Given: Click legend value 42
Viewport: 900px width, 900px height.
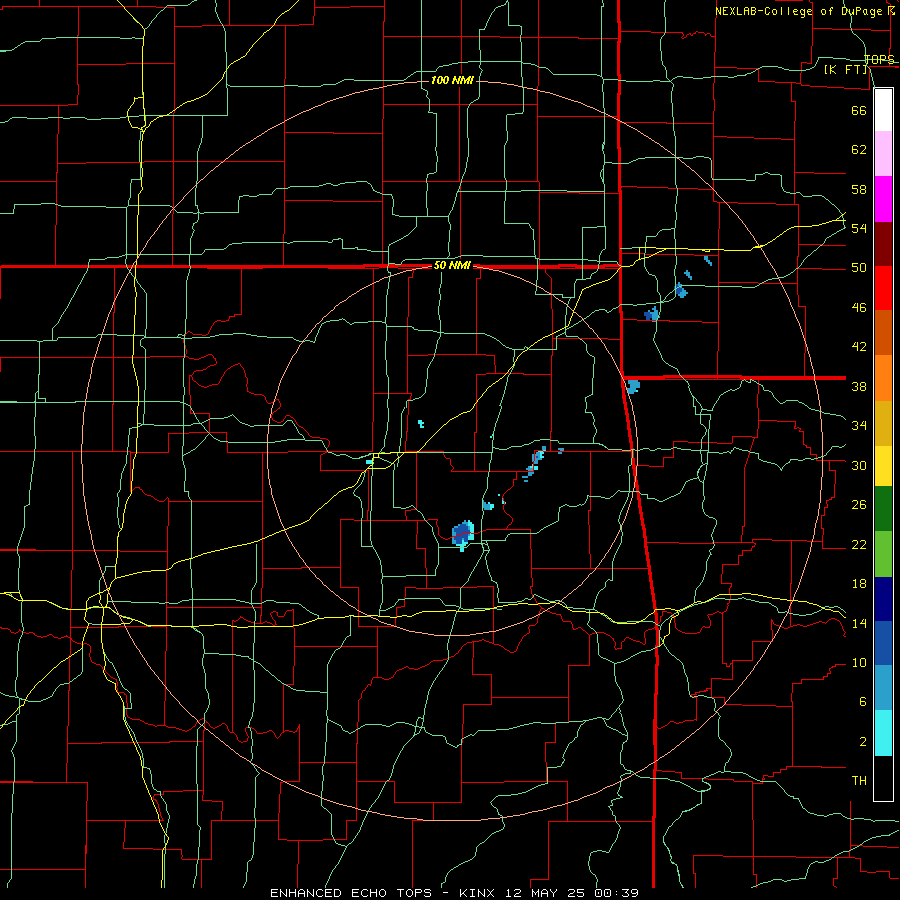Looking at the screenshot, I should tap(859, 347).
